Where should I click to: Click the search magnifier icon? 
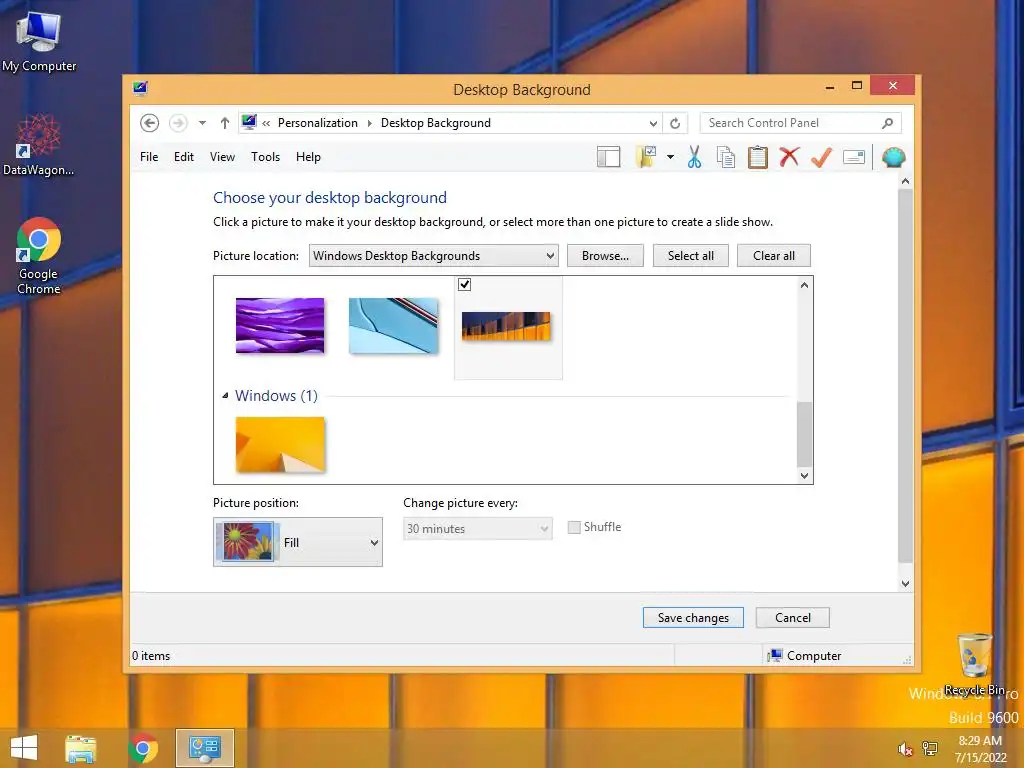tap(888, 123)
